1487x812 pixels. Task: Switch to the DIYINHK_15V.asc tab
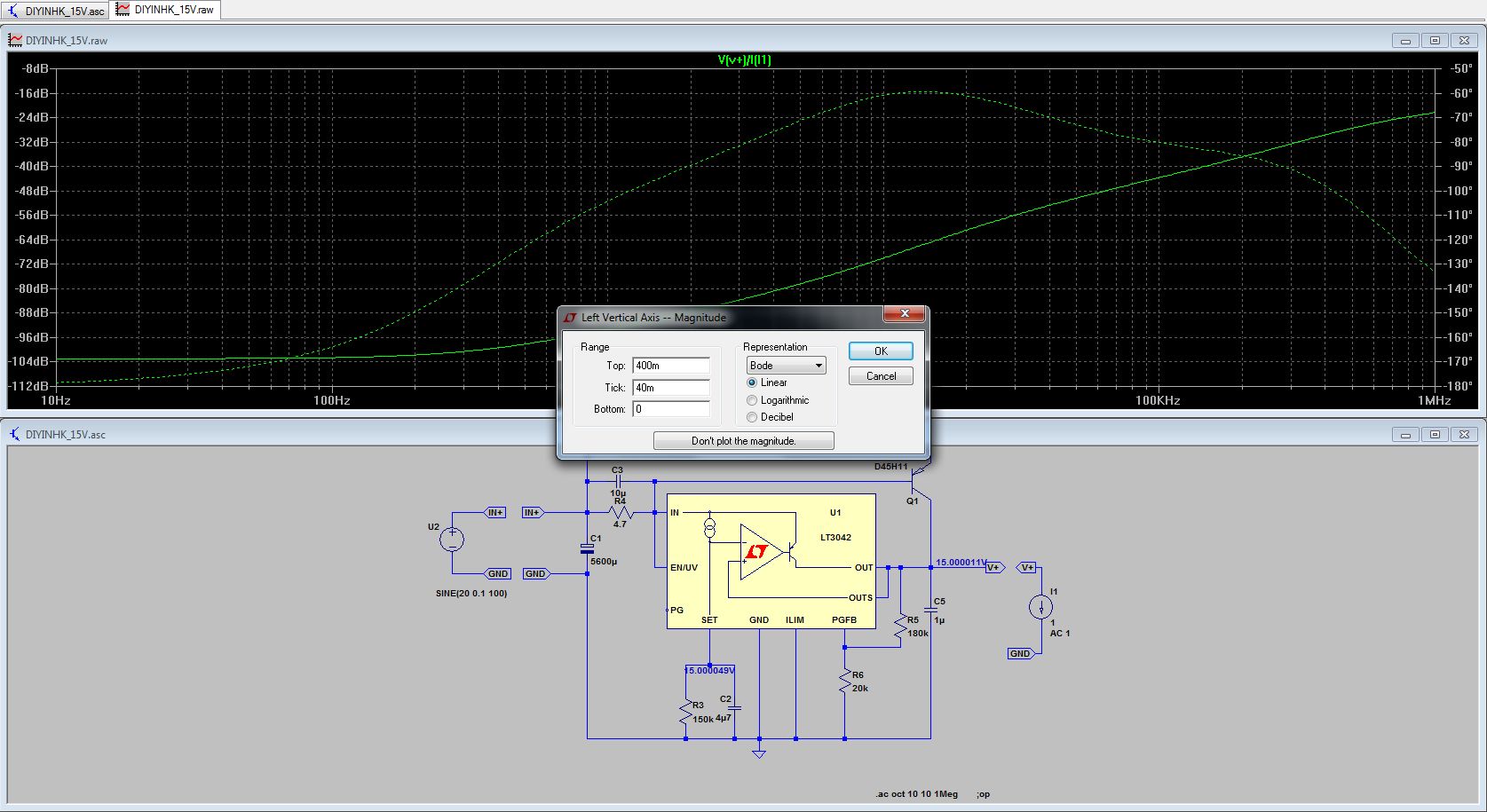55,11
